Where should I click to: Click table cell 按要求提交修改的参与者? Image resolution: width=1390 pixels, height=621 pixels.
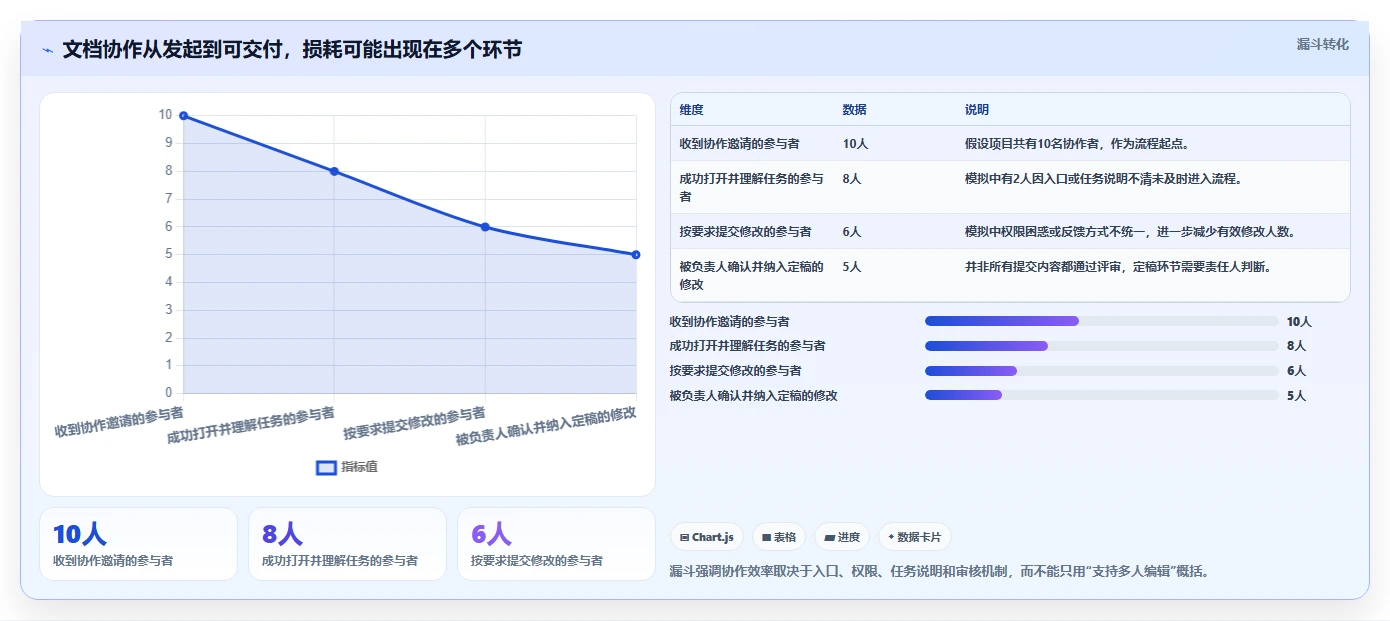point(746,231)
